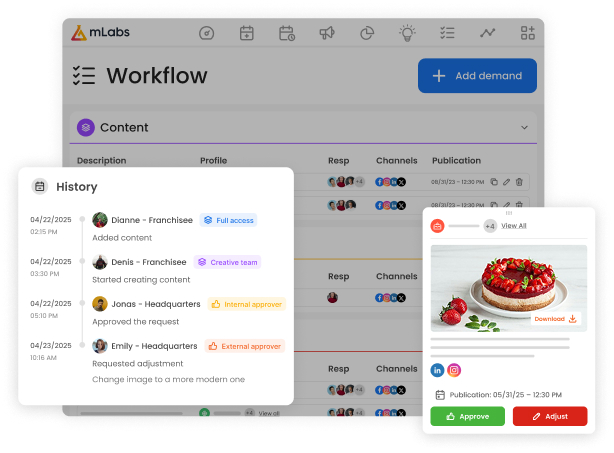Click the red profile icon in preview card
Image resolution: width=614 pixels, height=453 pixels.
(437, 226)
